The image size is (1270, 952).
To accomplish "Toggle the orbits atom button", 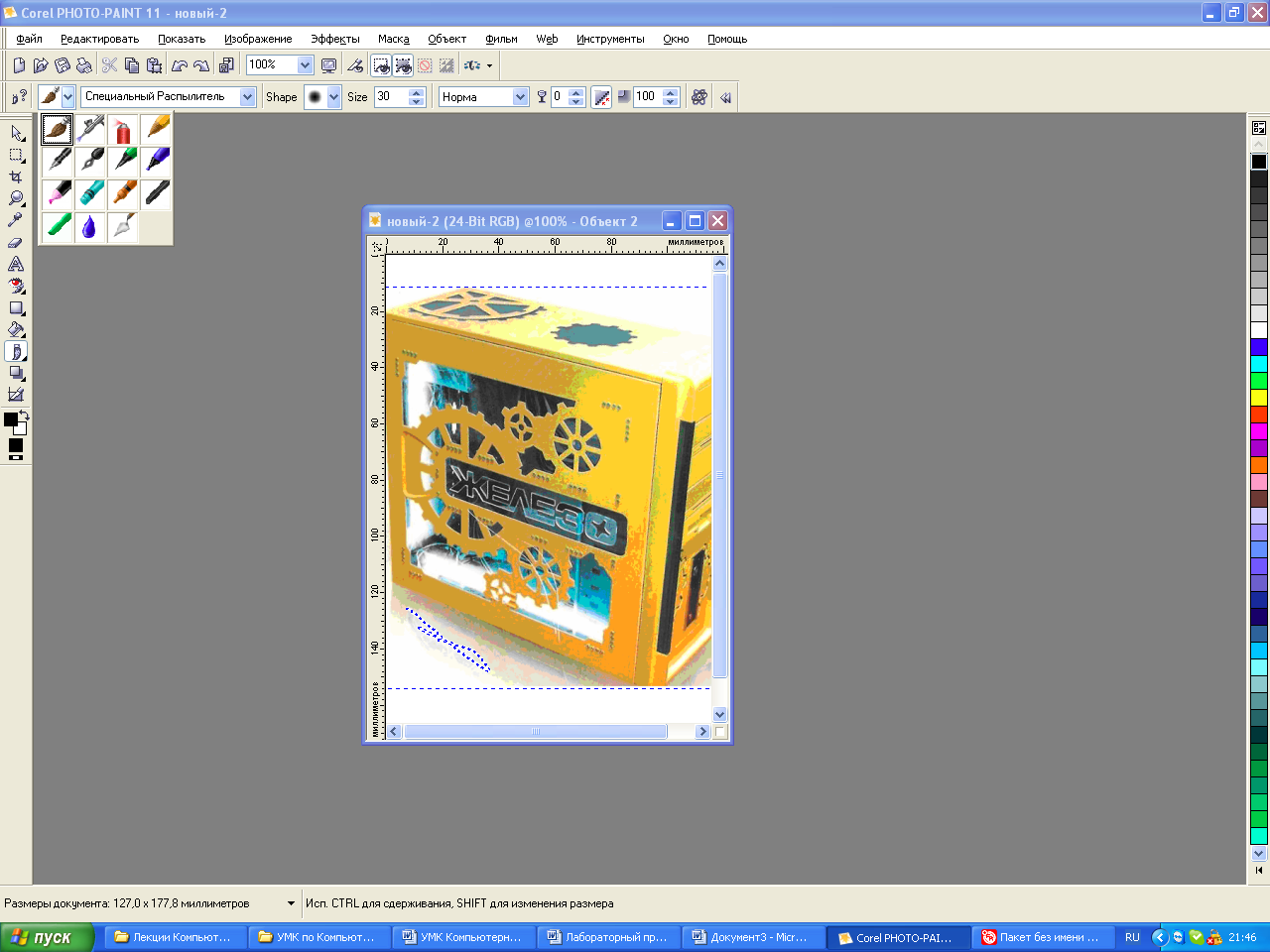I will (699, 97).
